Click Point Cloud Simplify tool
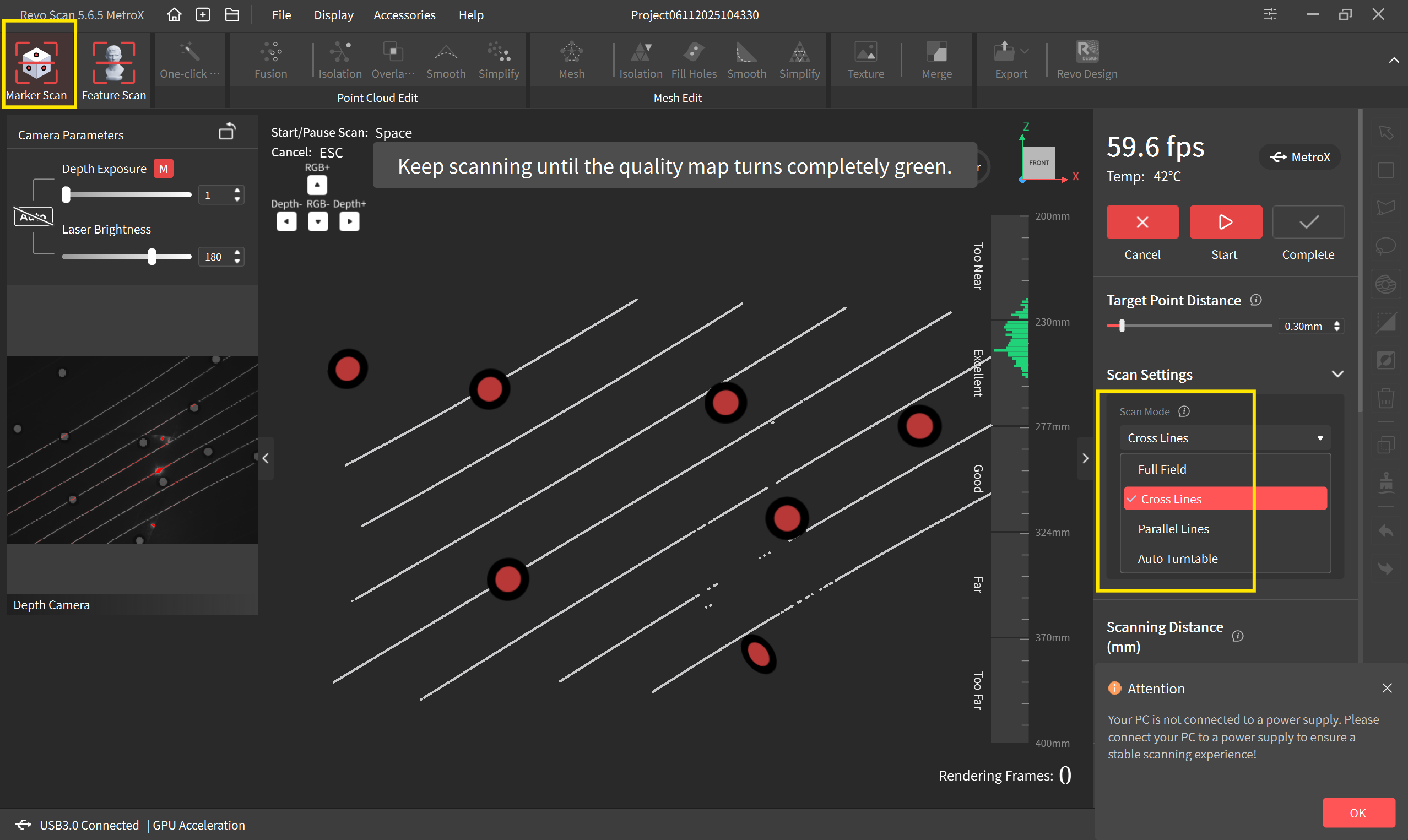Viewport: 1408px width, 840px height. pos(499,61)
